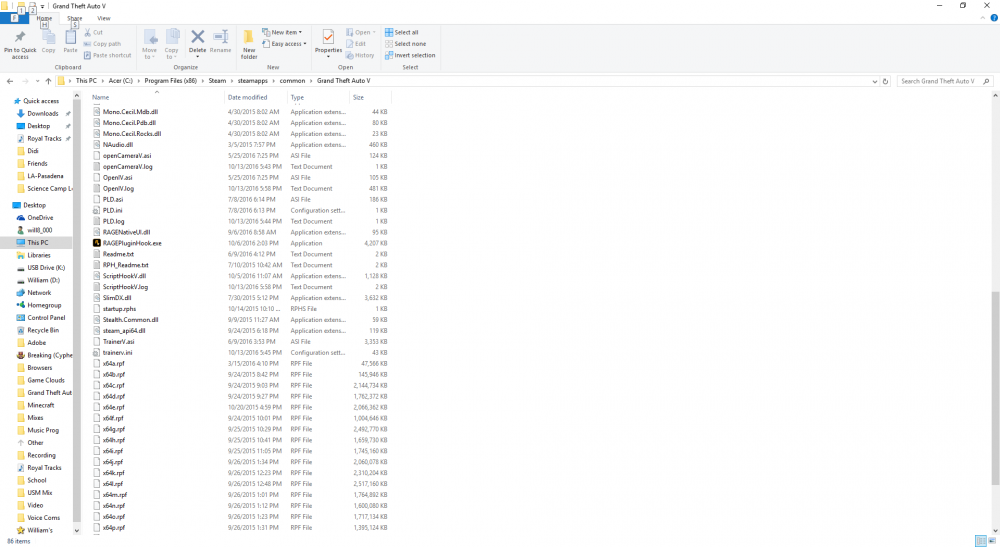
Task: Click the red Delete icon
Action: pos(198,37)
